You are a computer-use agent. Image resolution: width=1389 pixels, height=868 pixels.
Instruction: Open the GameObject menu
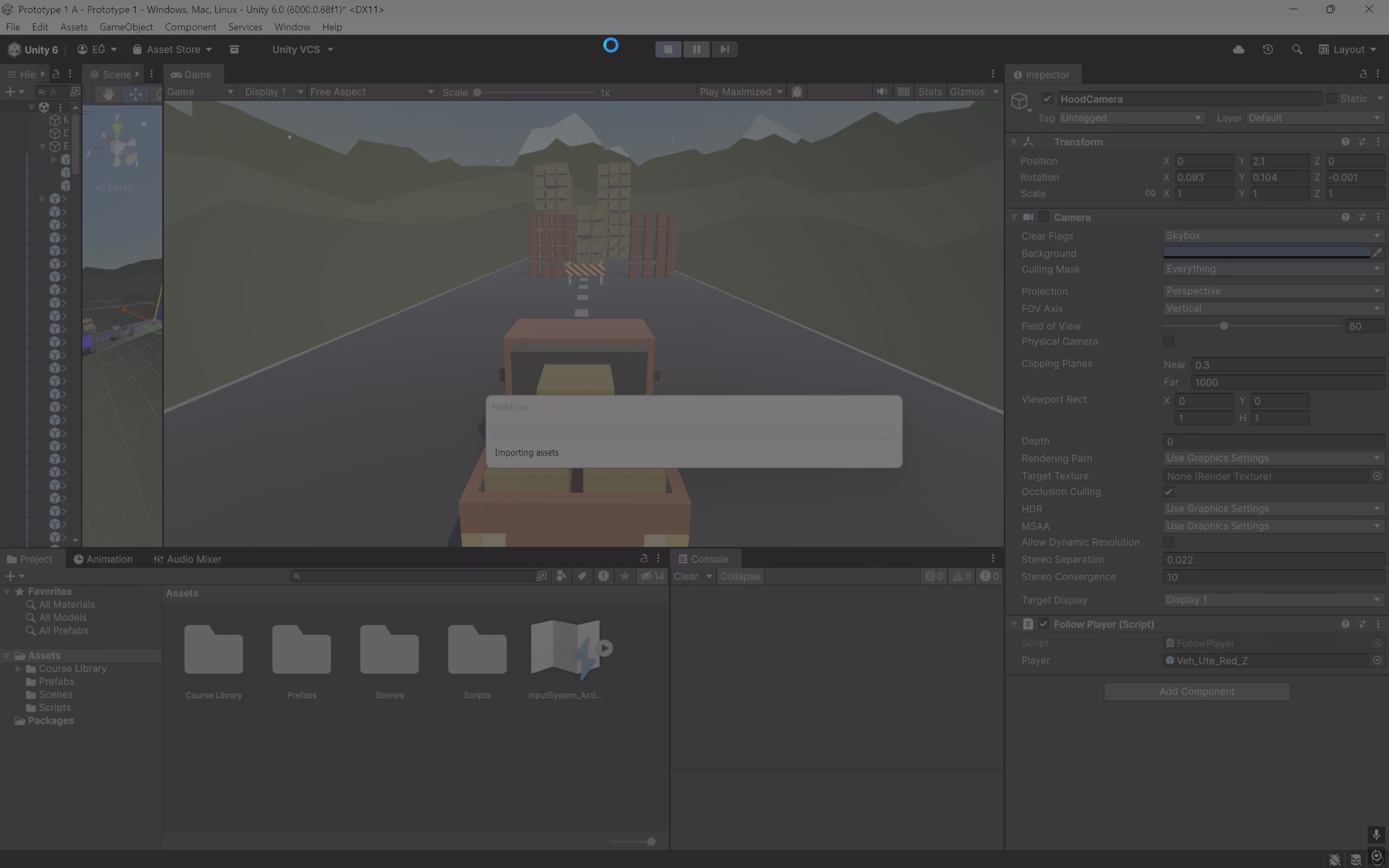tap(126, 27)
